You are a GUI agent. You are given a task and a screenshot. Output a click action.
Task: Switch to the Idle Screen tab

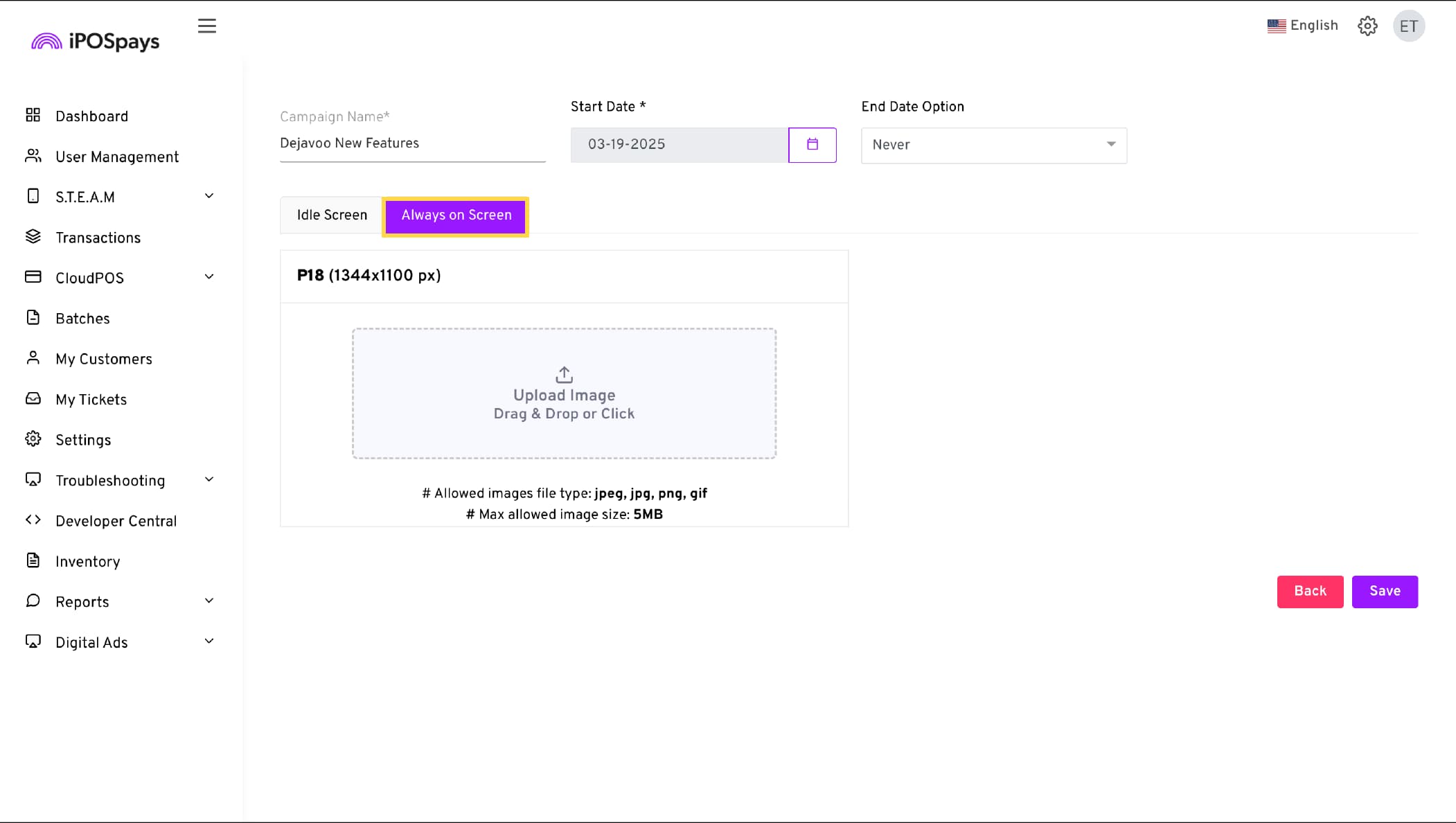click(332, 215)
